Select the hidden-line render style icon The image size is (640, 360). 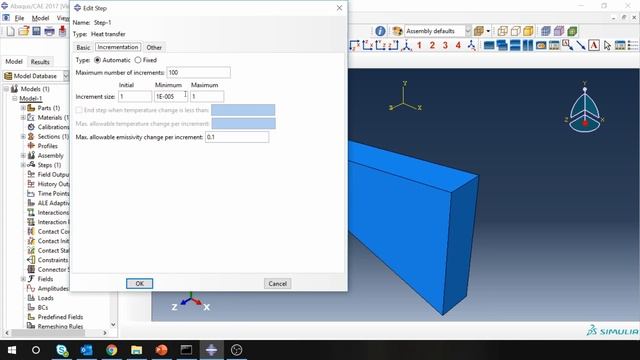pyautogui.click(x=516, y=31)
